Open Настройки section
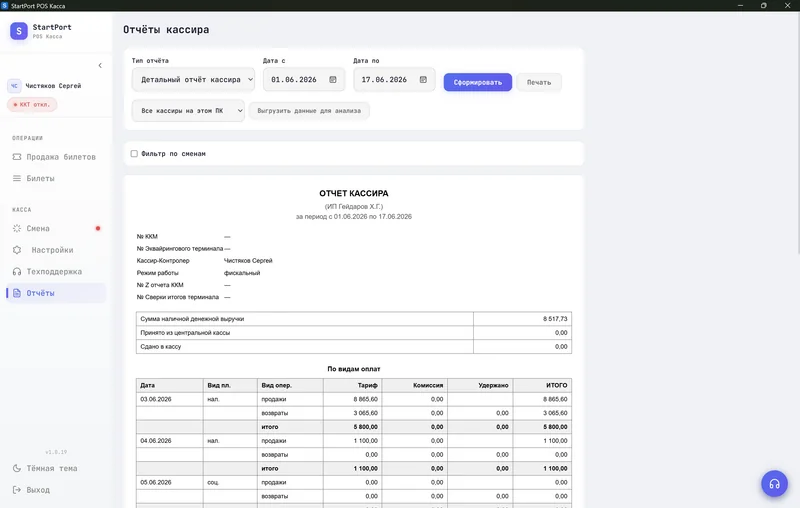 [x=56, y=250]
